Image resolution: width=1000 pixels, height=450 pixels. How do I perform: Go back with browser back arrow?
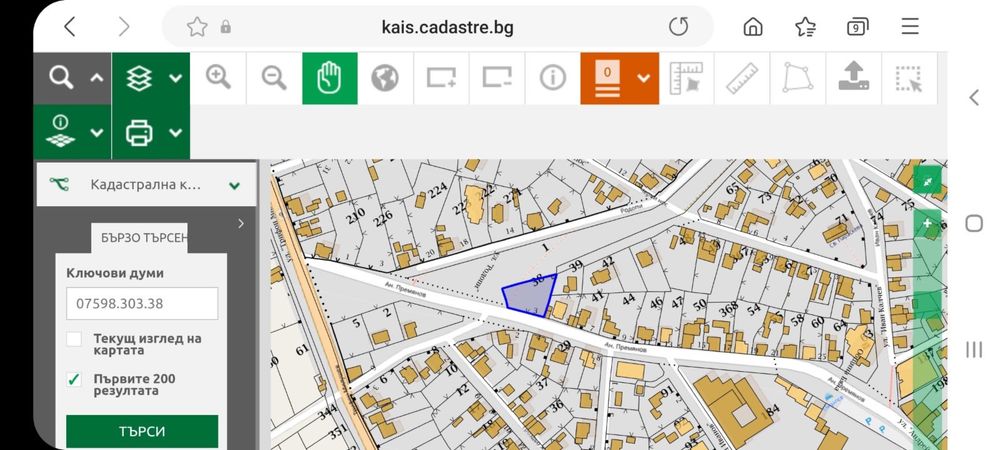pyautogui.click(x=70, y=27)
